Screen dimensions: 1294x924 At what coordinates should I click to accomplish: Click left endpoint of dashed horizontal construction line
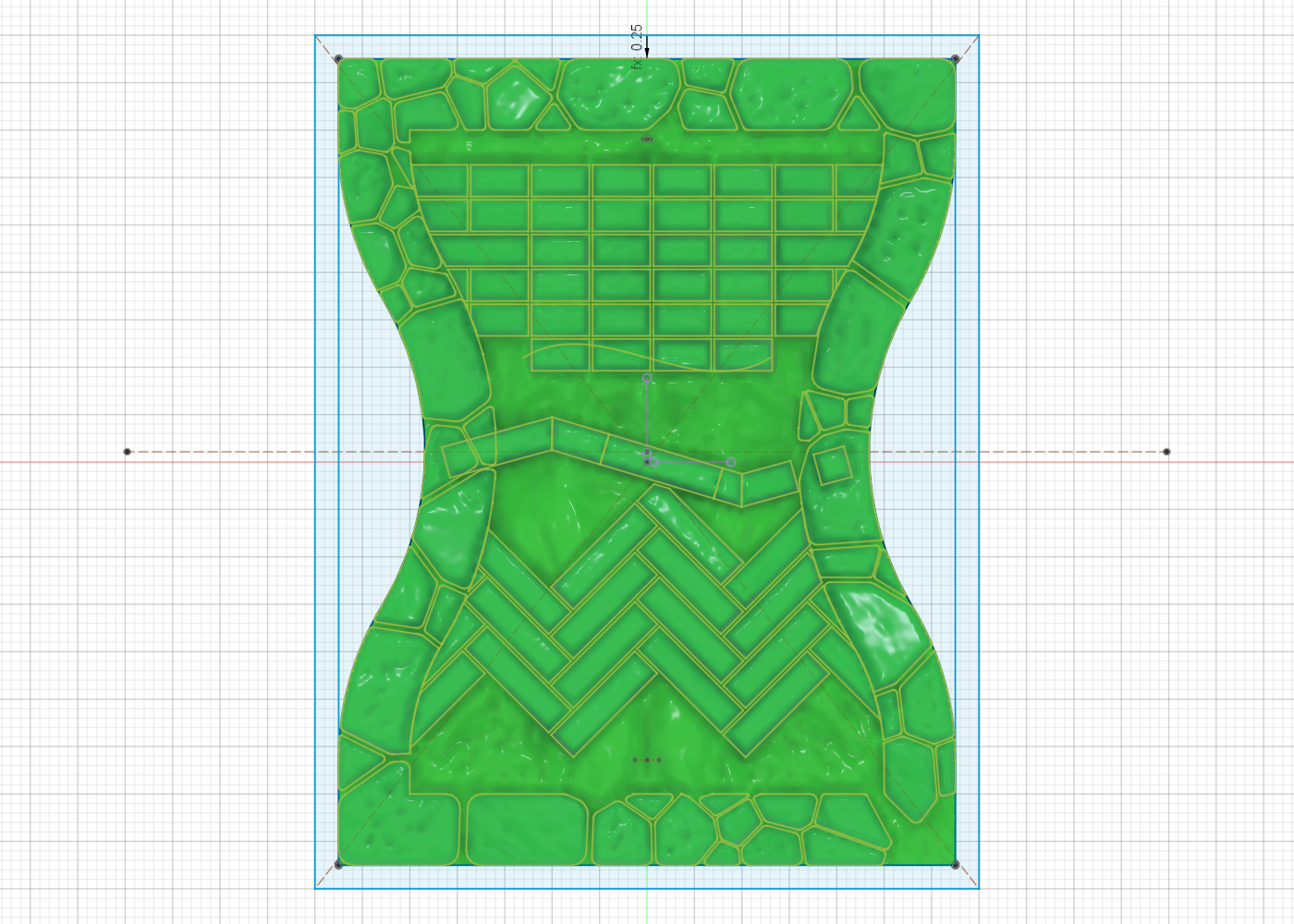coord(128,452)
